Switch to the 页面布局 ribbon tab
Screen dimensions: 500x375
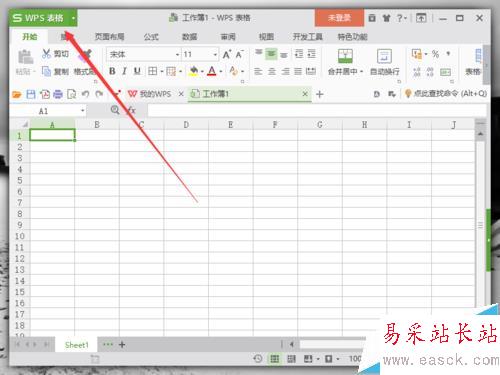click(109, 36)
